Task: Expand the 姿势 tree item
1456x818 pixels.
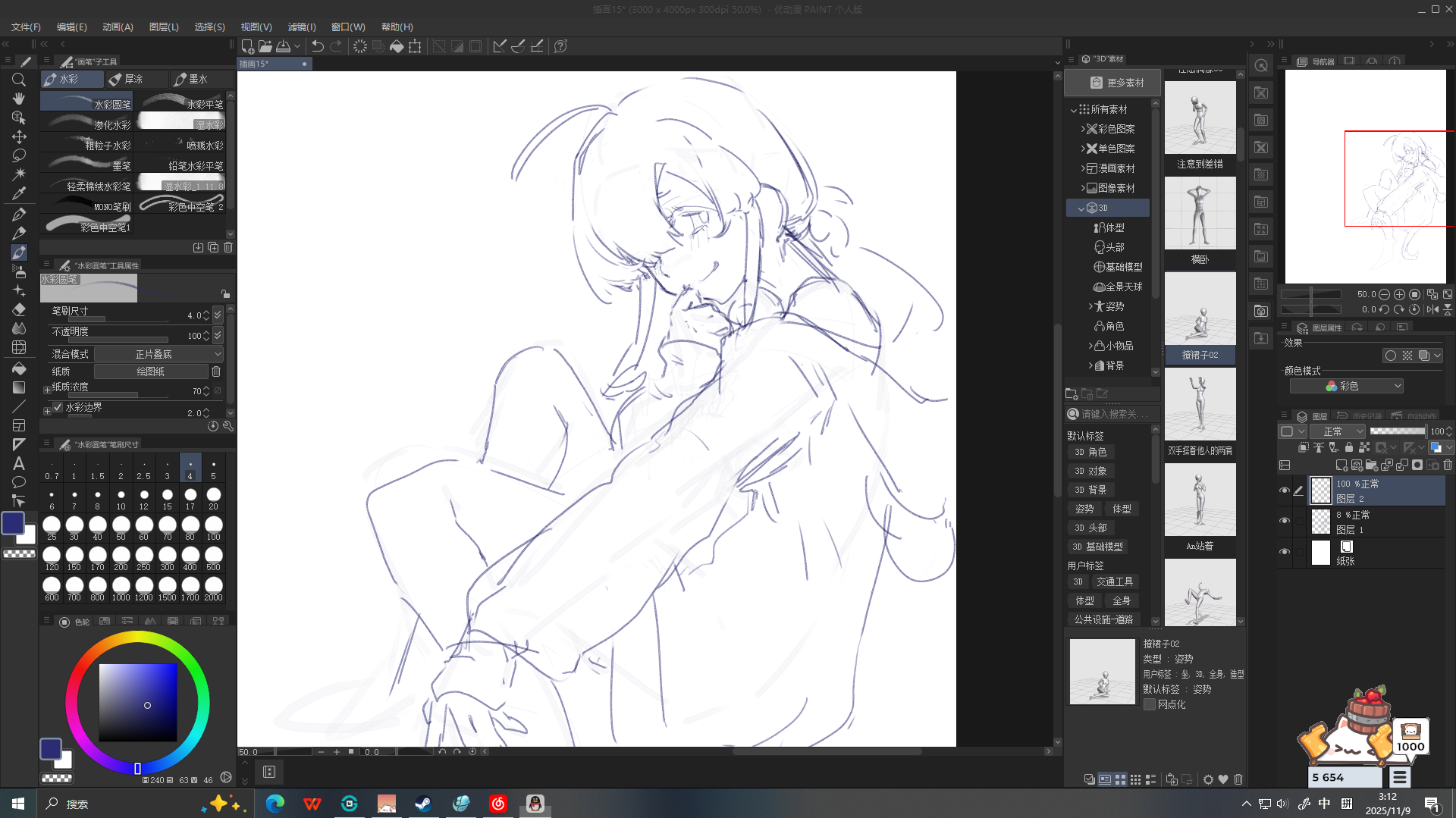Action: (x=1090, y=306)
